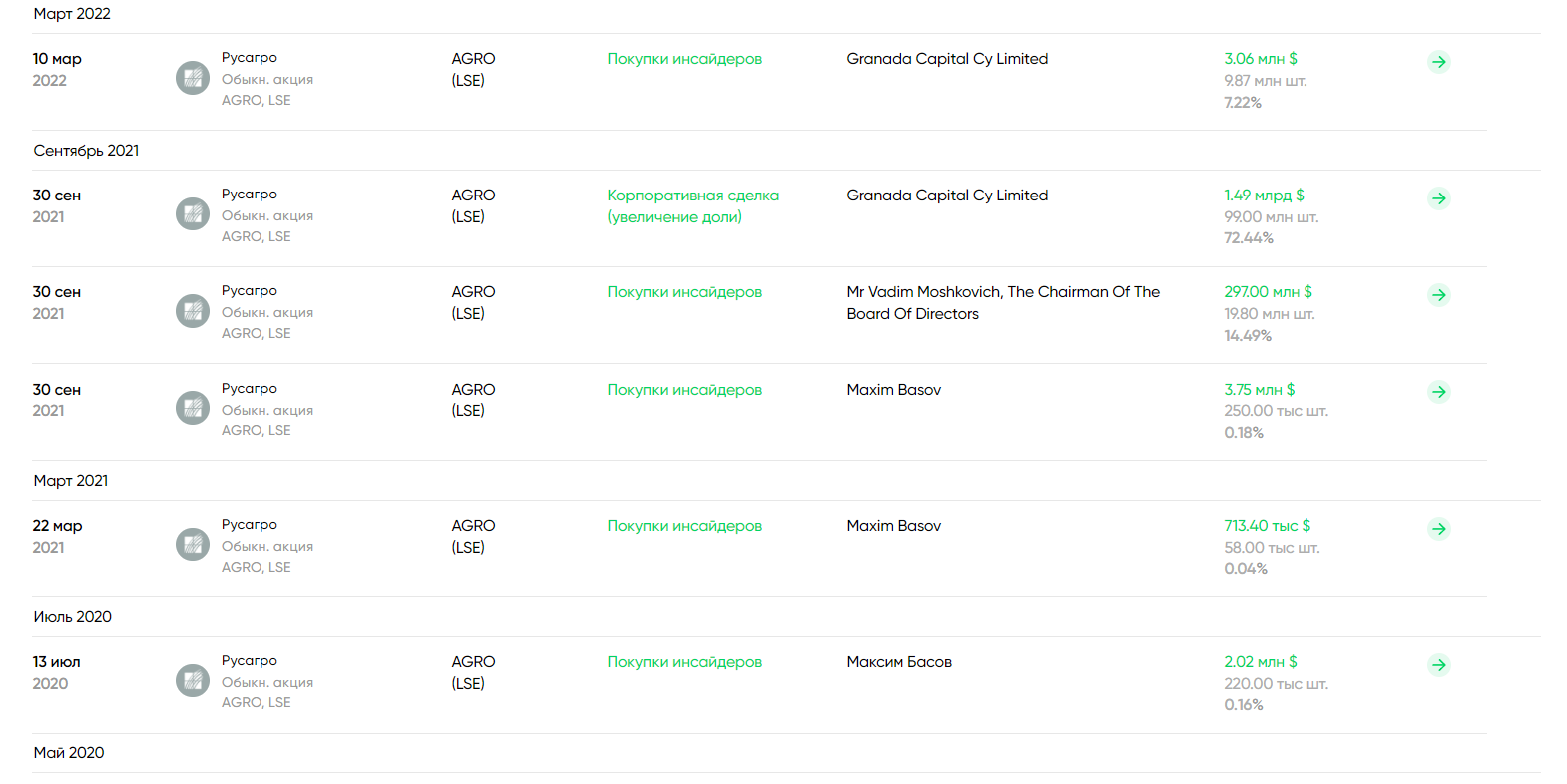Click Русагро logo in the Moshkovich row
Image resolution: width=1567 pixels, height=784 pixels.
click(193, 311)
